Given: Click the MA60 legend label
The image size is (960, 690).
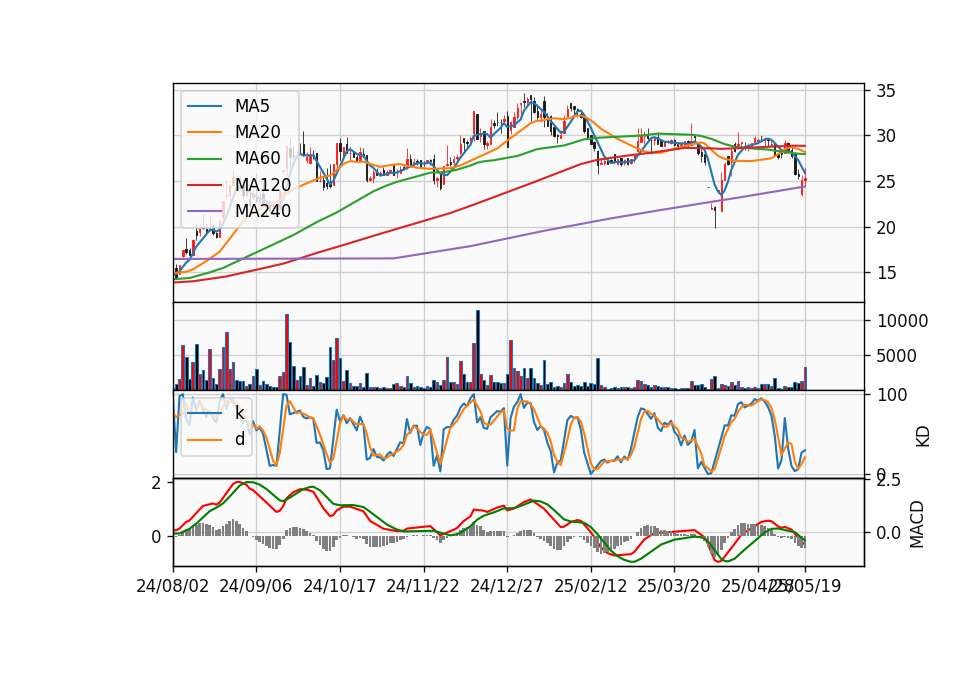Looking at the screenshot, I should point(257,159).
